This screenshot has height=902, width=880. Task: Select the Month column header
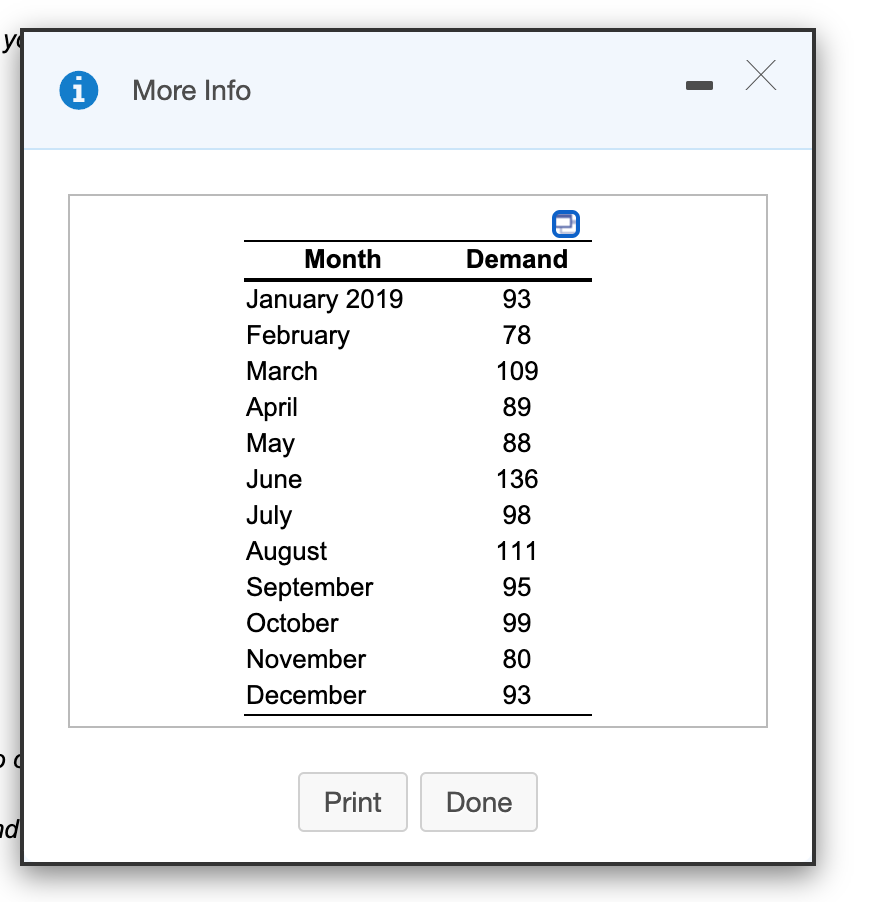coord(343,259)
